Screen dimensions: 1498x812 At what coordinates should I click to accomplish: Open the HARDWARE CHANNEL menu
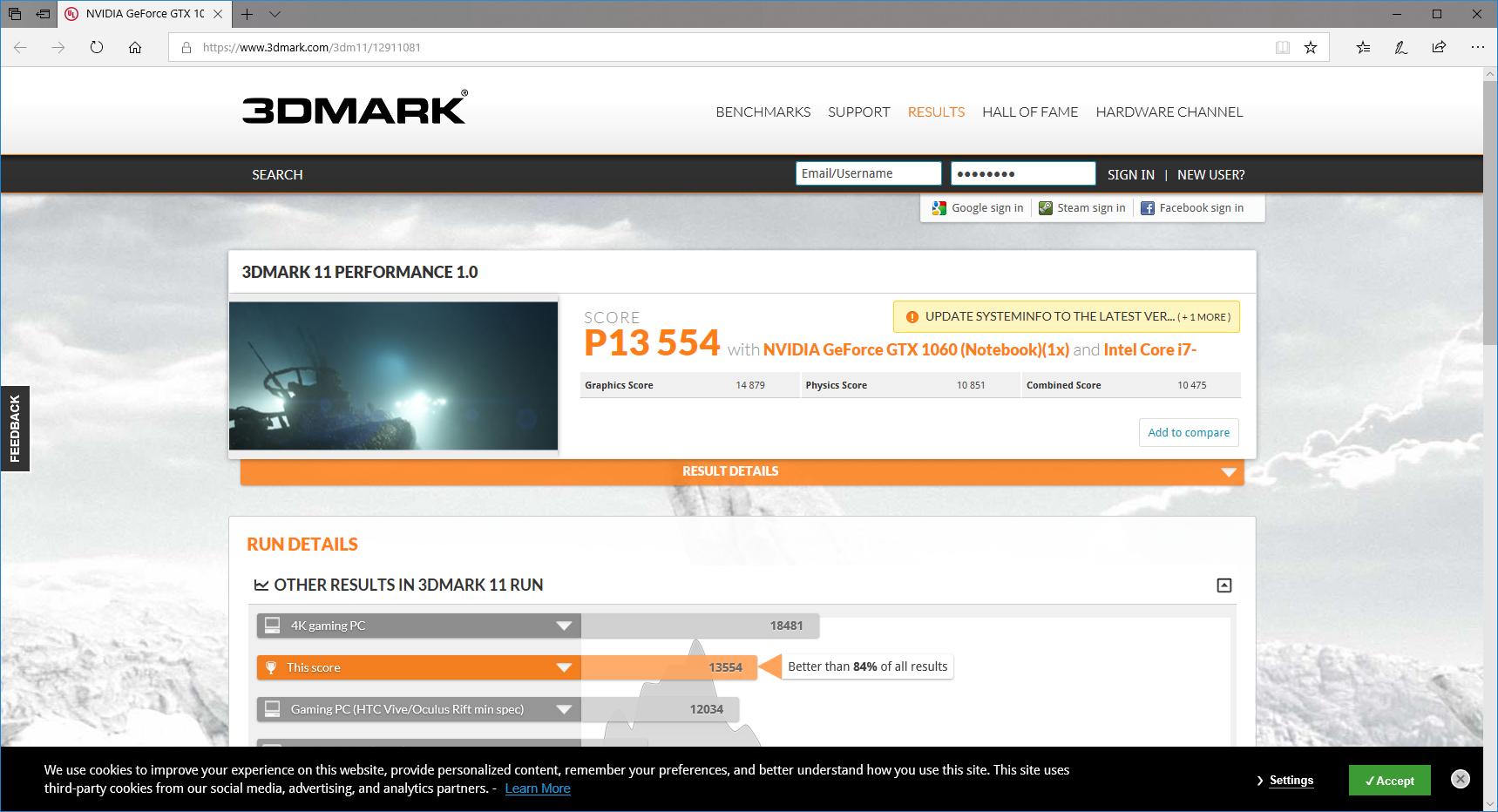pyautogui.click(x=1169, y=112)
